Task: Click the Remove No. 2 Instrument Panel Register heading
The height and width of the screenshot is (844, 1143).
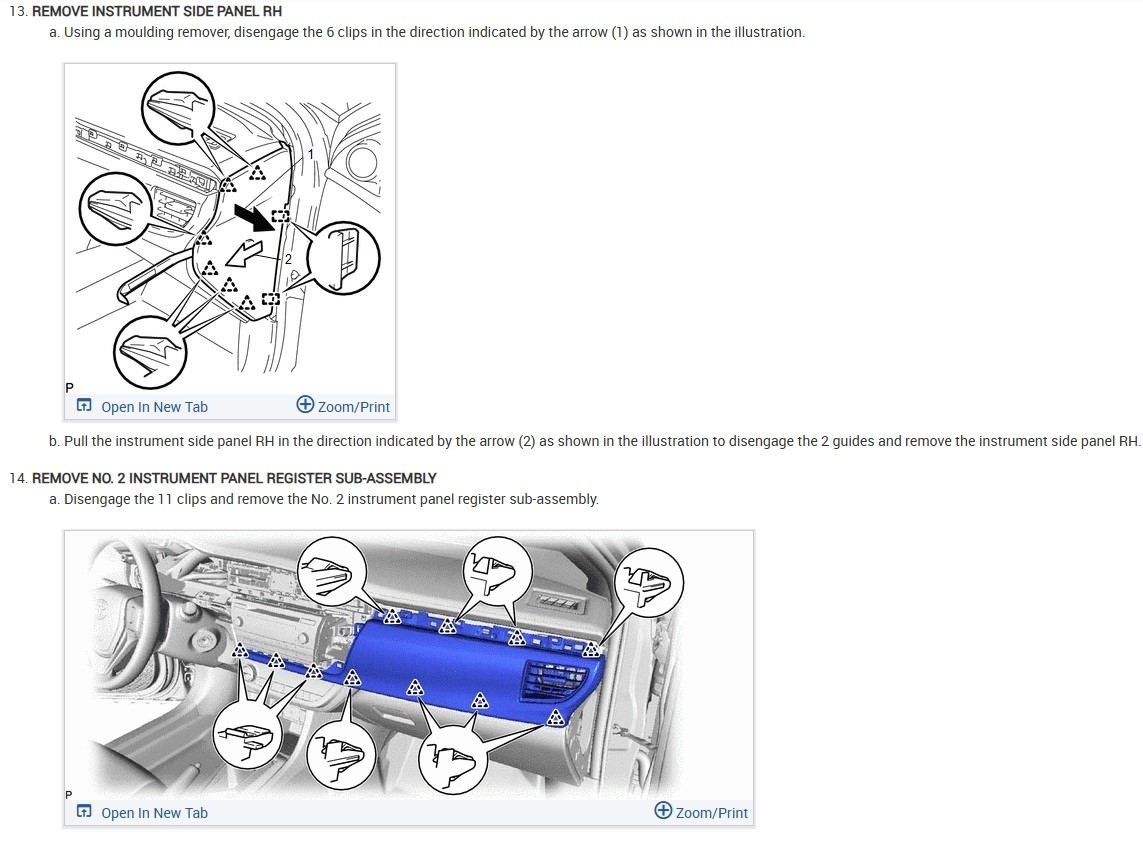Action: [x=234, y=478]
